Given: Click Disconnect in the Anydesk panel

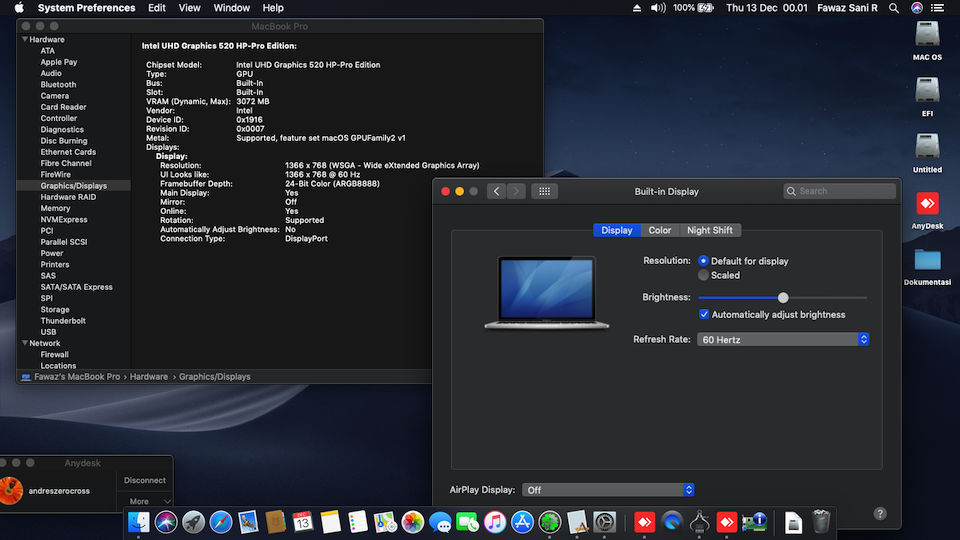Looking at the screenshot, I should click(x=145, y=480).
